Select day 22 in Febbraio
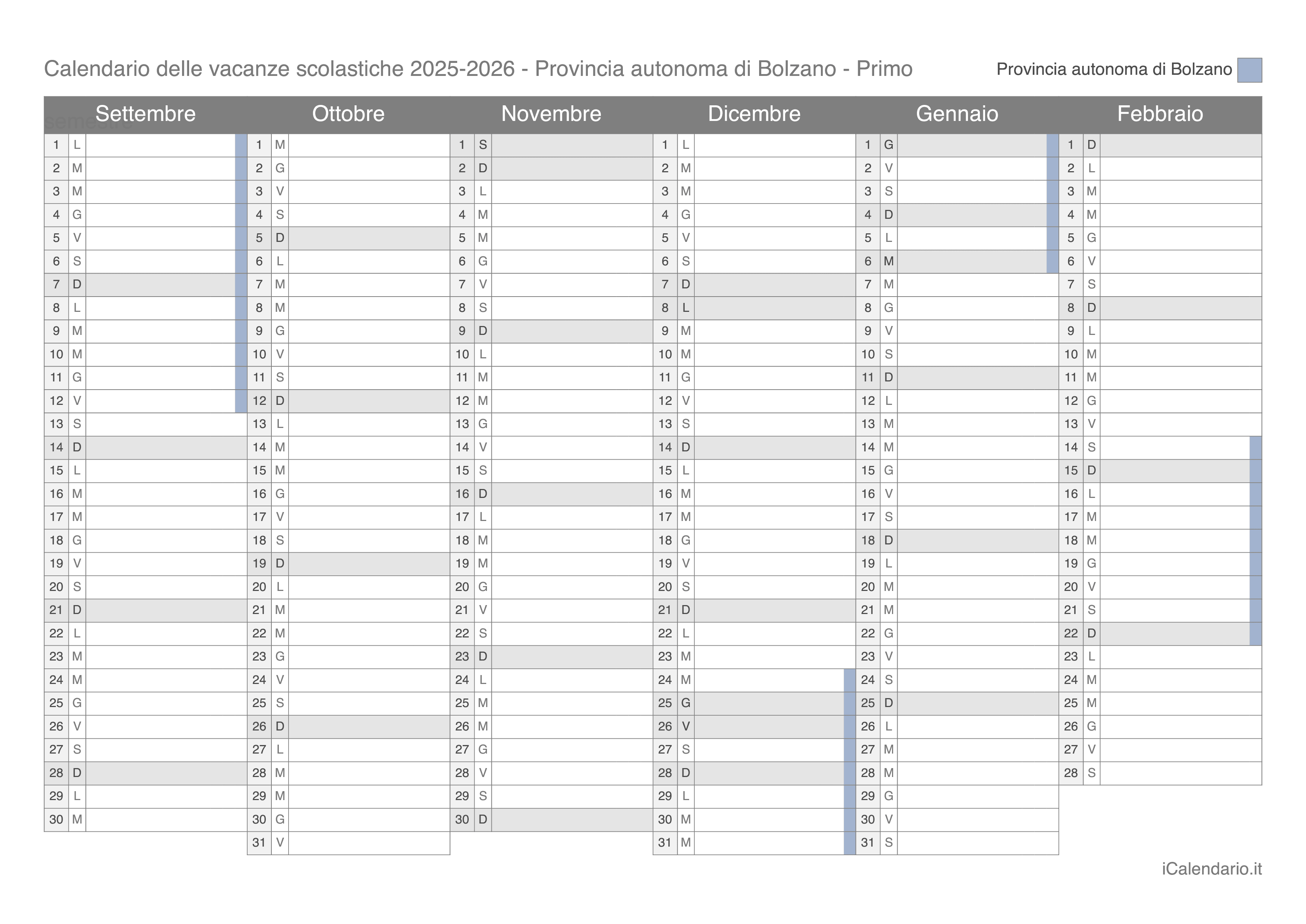 point(1071,634)
